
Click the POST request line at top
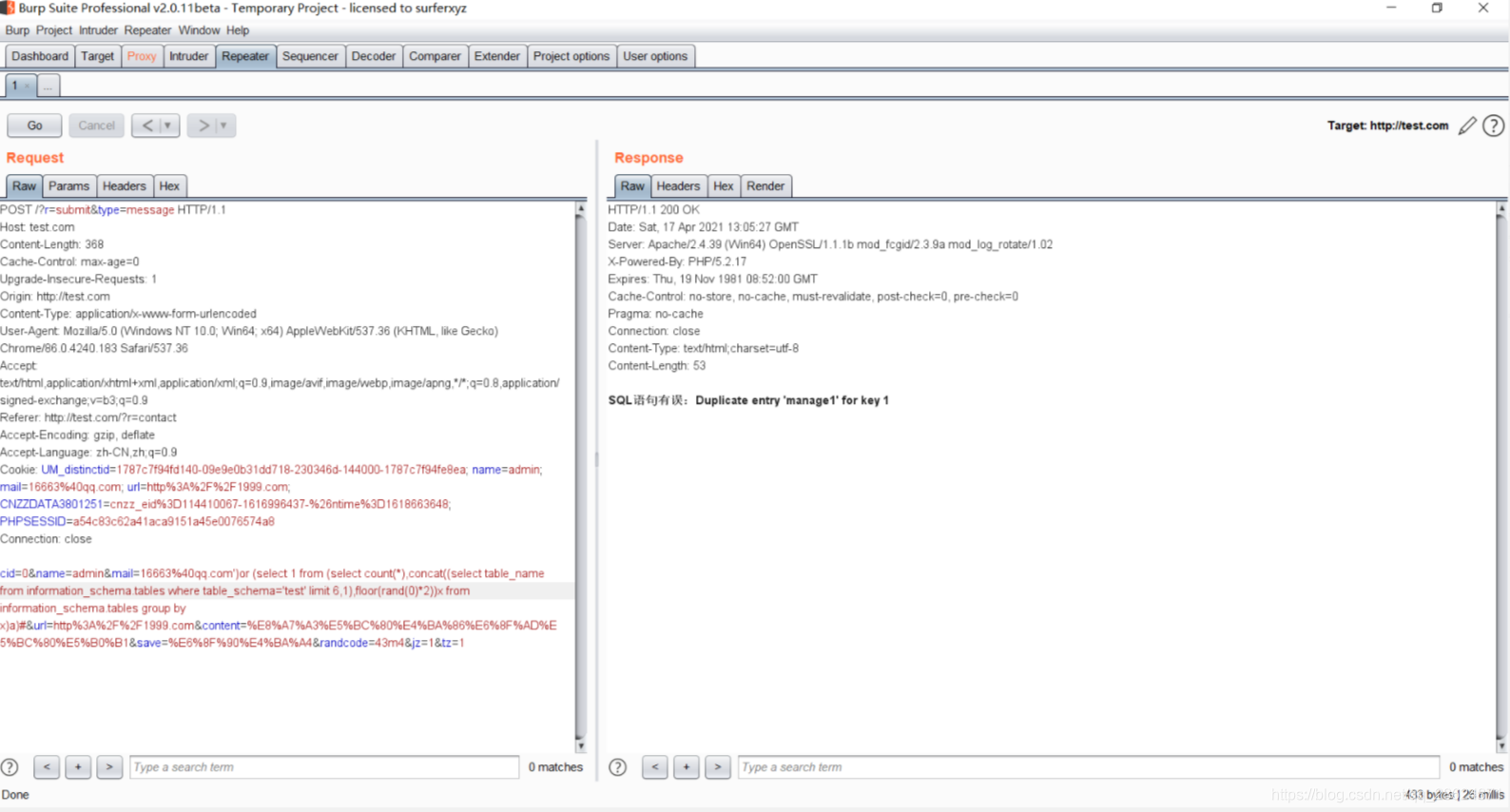click(113, 210)
